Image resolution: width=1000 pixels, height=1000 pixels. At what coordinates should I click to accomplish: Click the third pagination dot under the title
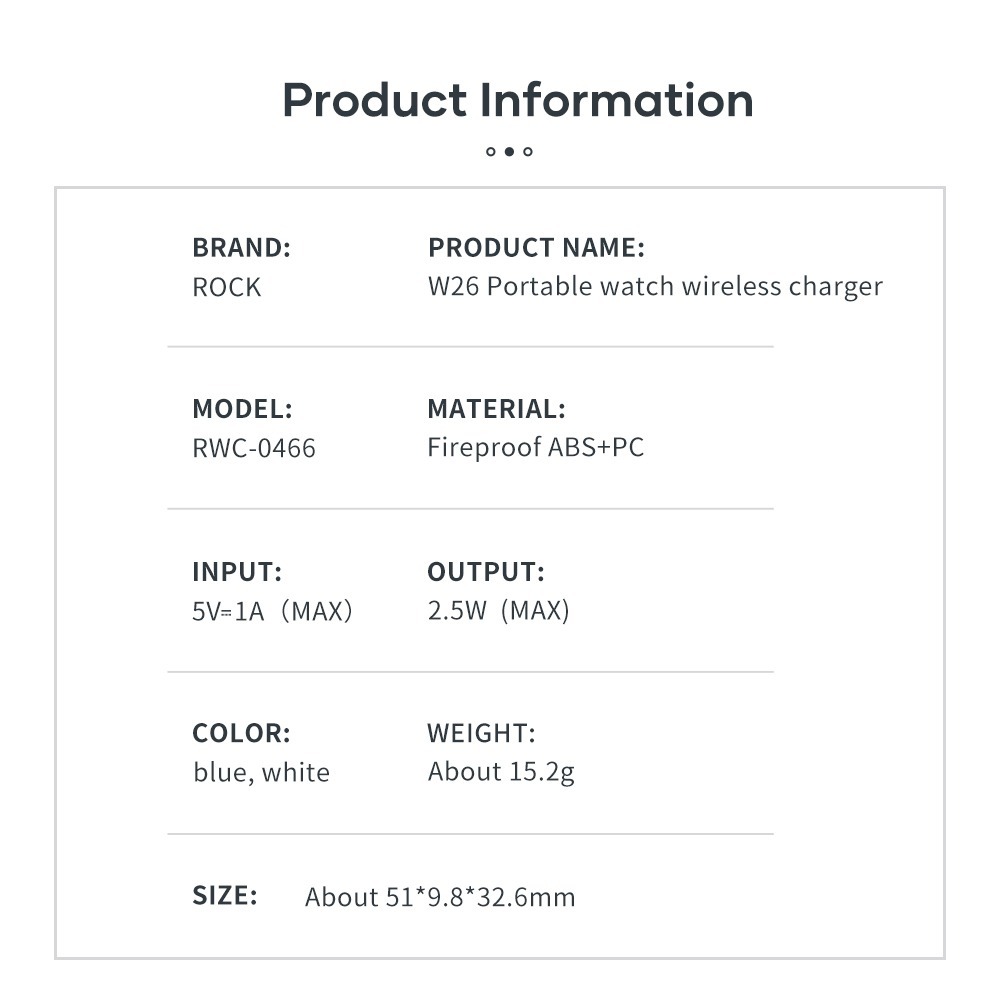[x=528, y=152]
